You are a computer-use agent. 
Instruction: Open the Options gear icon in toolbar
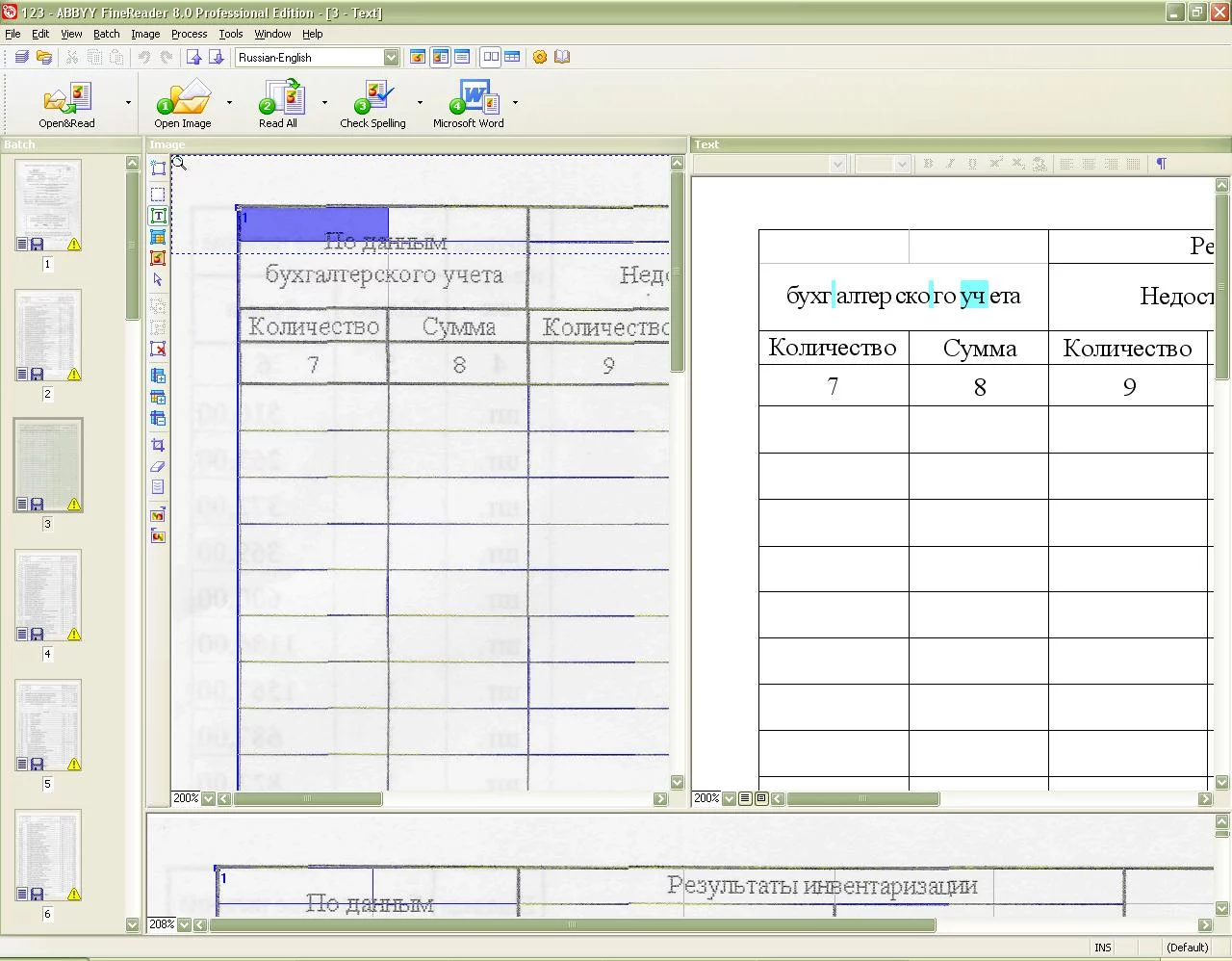pos(540,57)
